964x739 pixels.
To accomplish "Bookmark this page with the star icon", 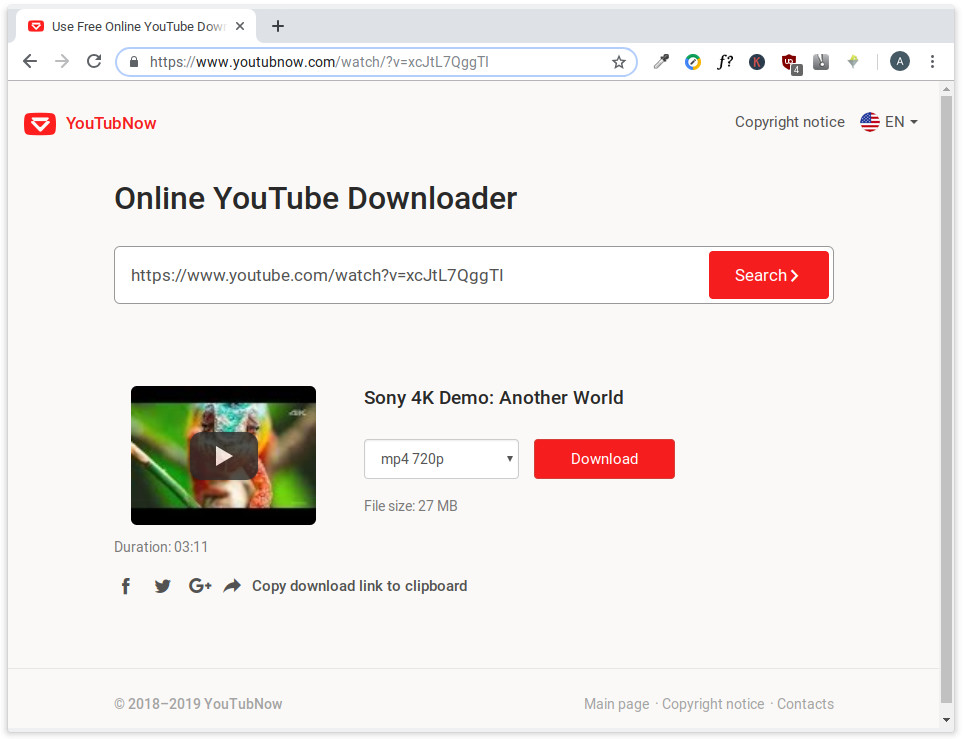I will (618, 62).
